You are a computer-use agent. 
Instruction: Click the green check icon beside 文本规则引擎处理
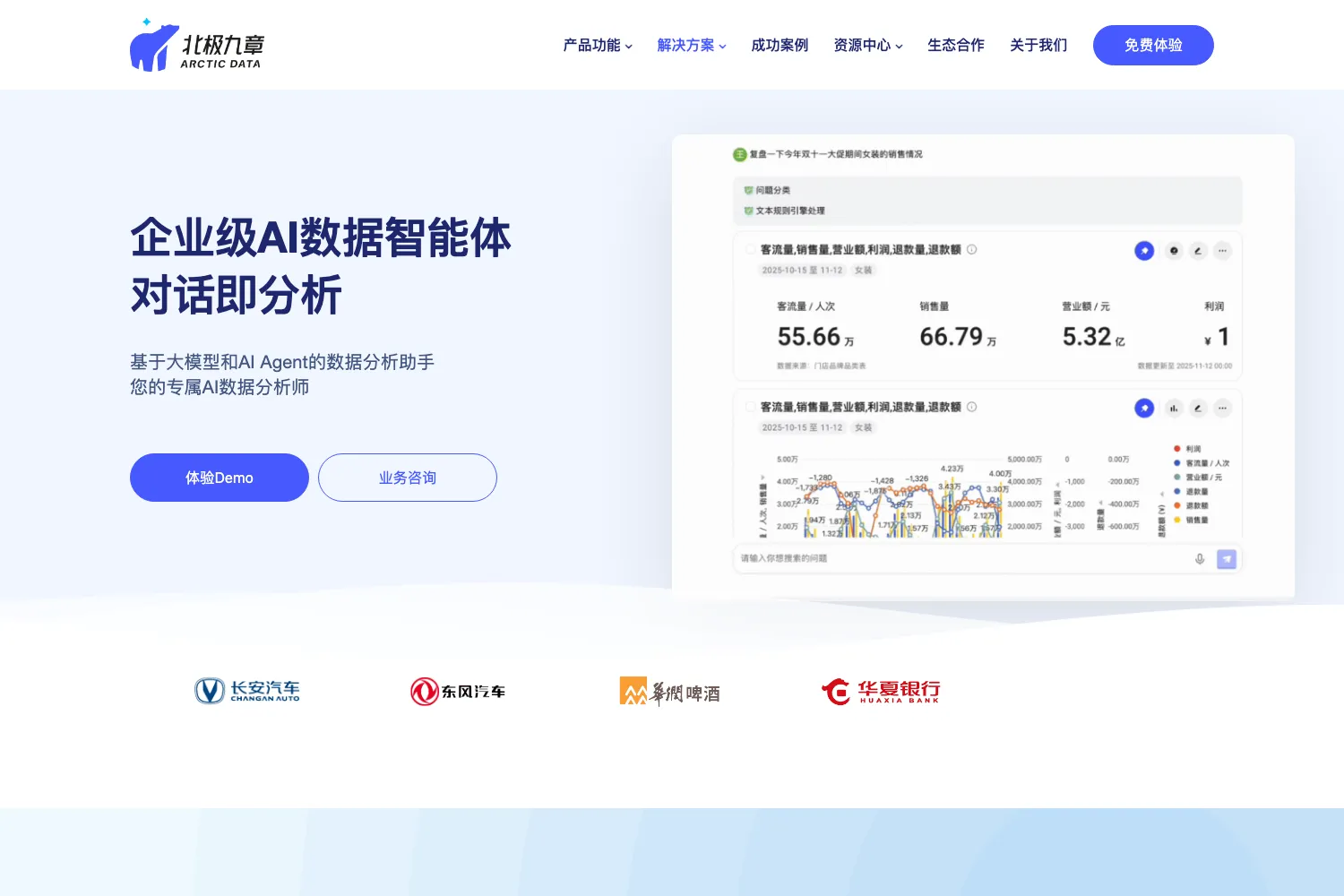pyautogui.click(x=748, y=211)
